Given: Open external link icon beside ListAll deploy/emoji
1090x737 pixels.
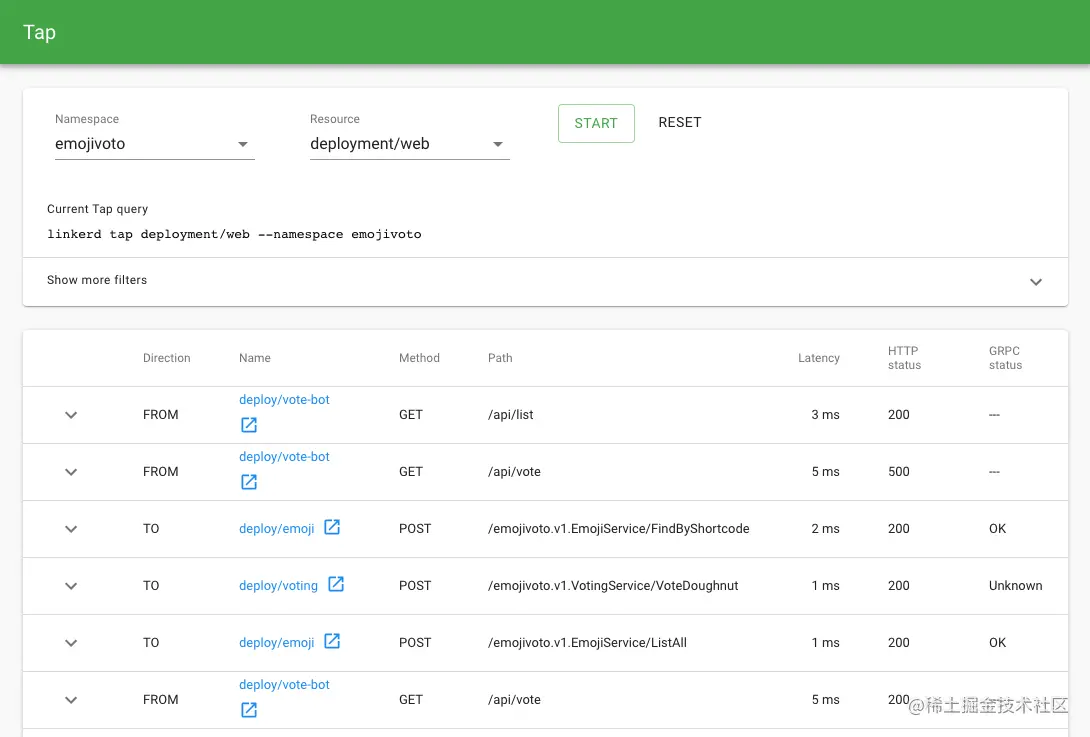Looking at the screenshot, I should (x=332, y=641).
